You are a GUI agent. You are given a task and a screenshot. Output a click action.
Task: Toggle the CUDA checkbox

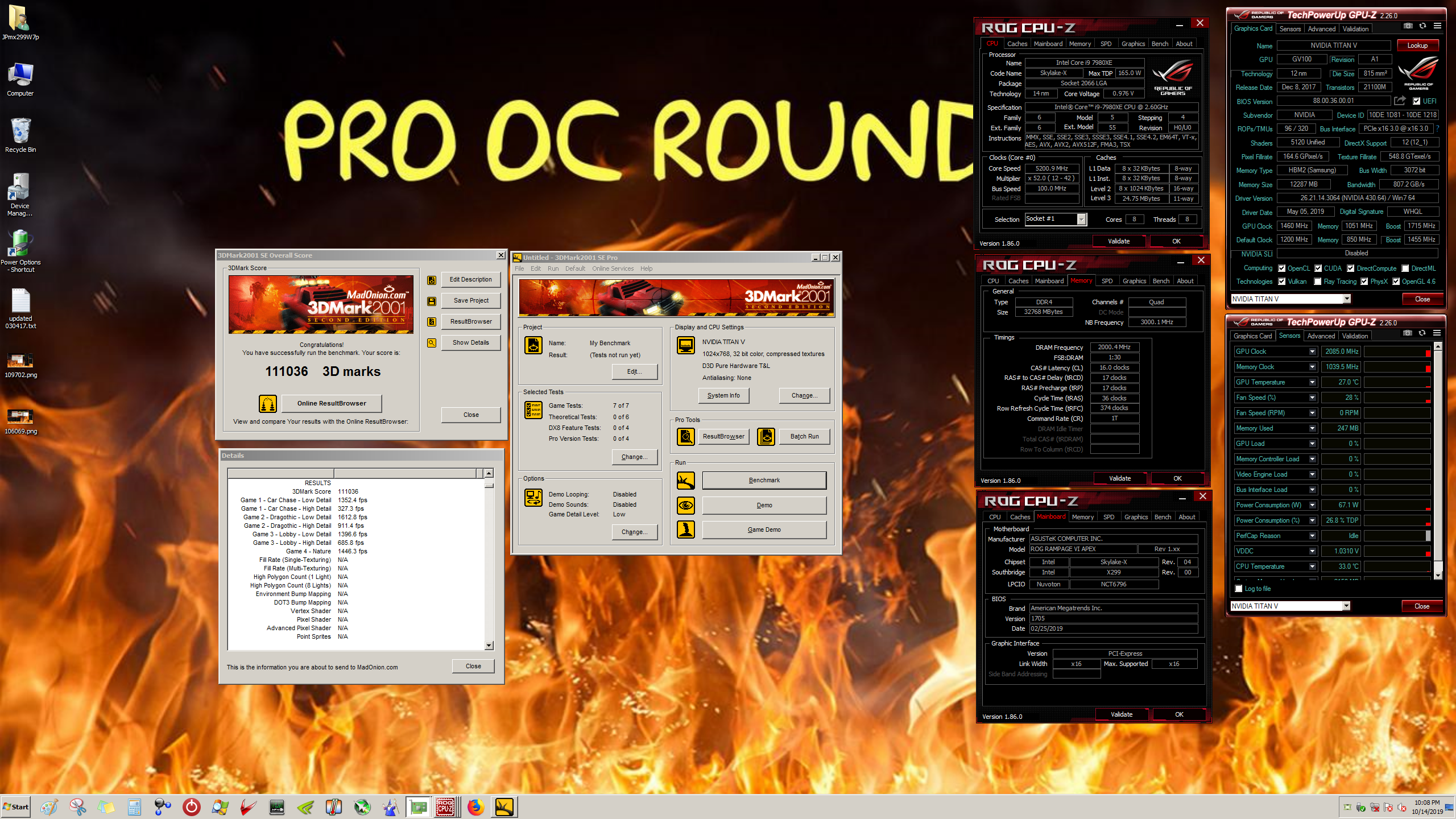tap(1318, 268)
